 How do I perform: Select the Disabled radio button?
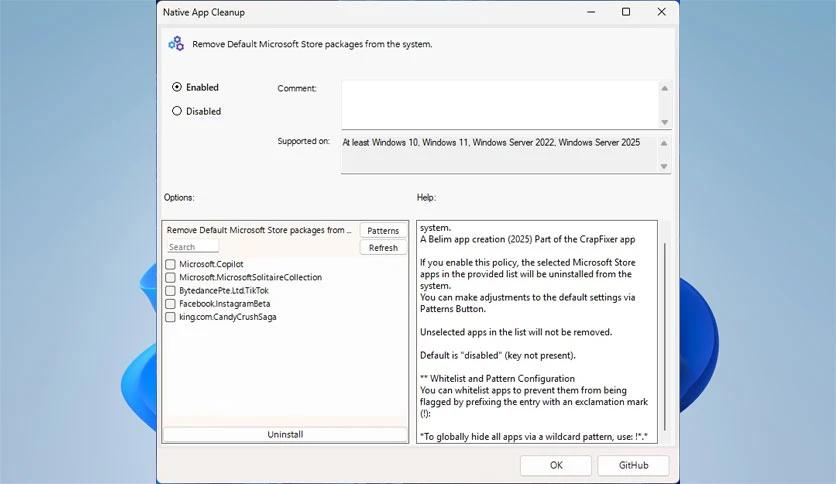tap(177, 111)
